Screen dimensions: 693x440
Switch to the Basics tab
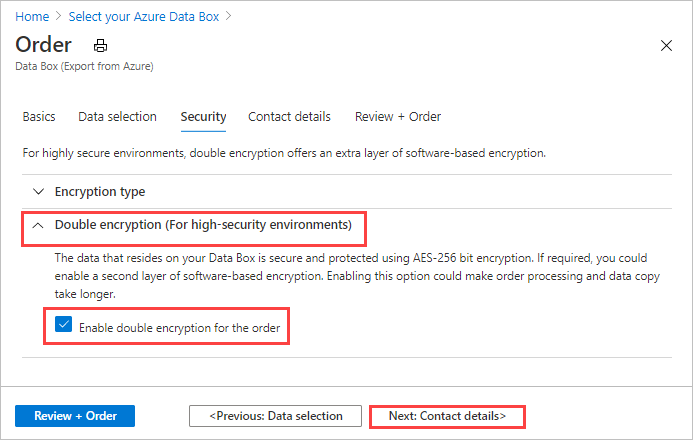click(x=39, y=116)
